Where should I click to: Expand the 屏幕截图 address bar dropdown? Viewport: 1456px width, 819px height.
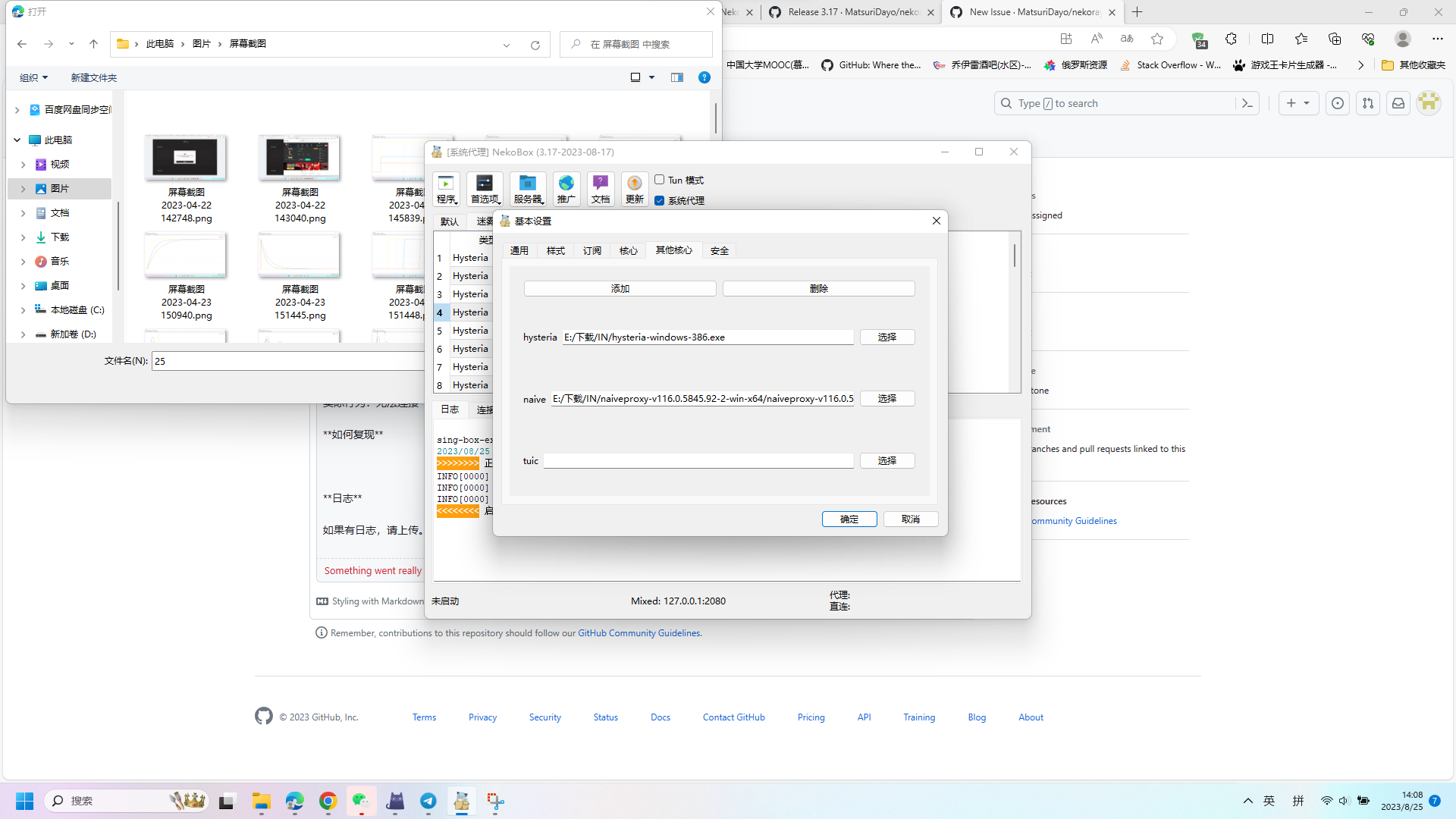click(507, 44)
